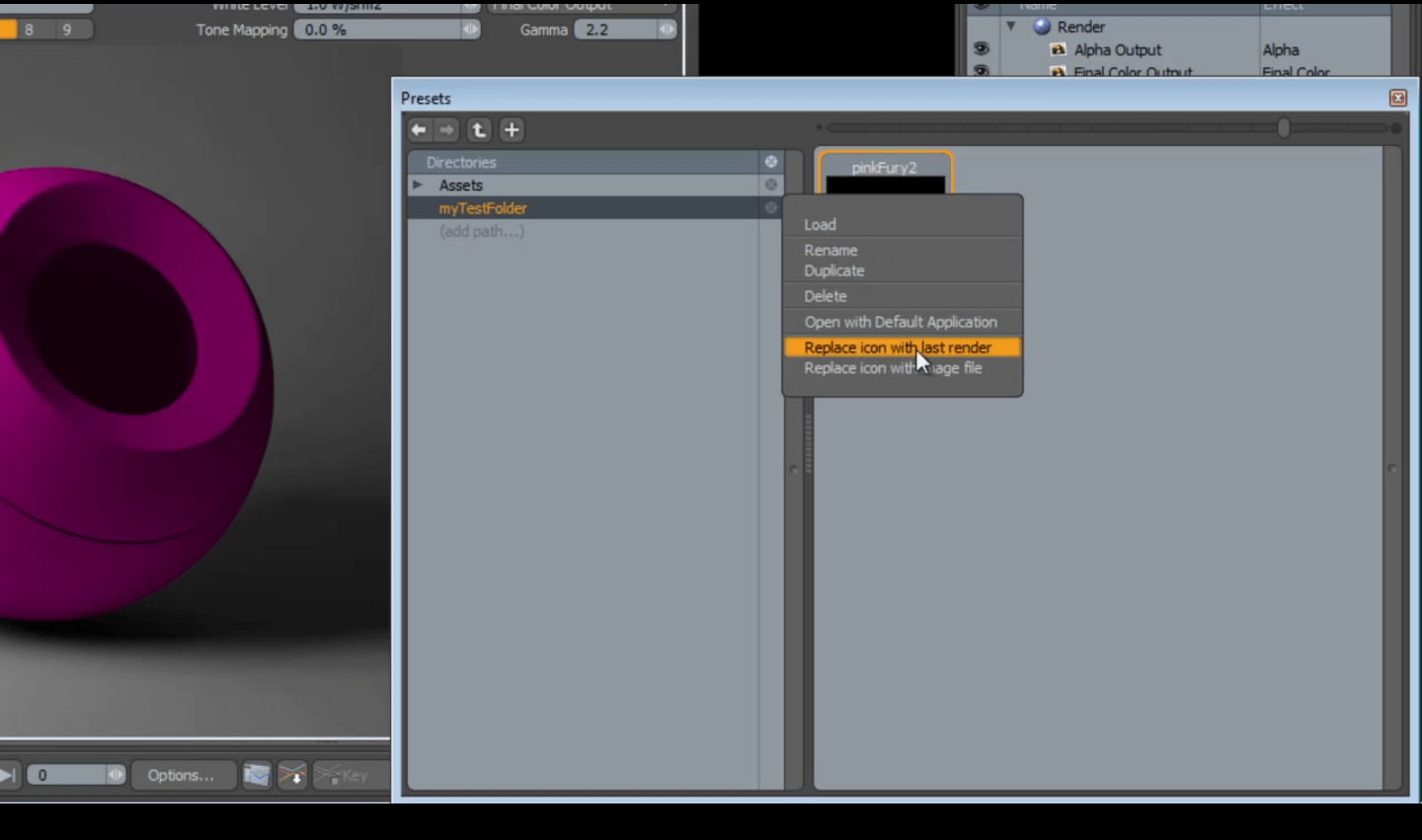
Task: Go up one directory level in Presets
Action: click(479, 129)
